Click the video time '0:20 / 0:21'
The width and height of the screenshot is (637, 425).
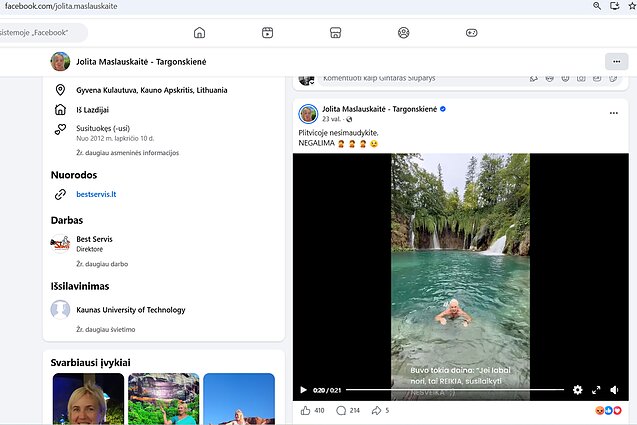point(327,390)
